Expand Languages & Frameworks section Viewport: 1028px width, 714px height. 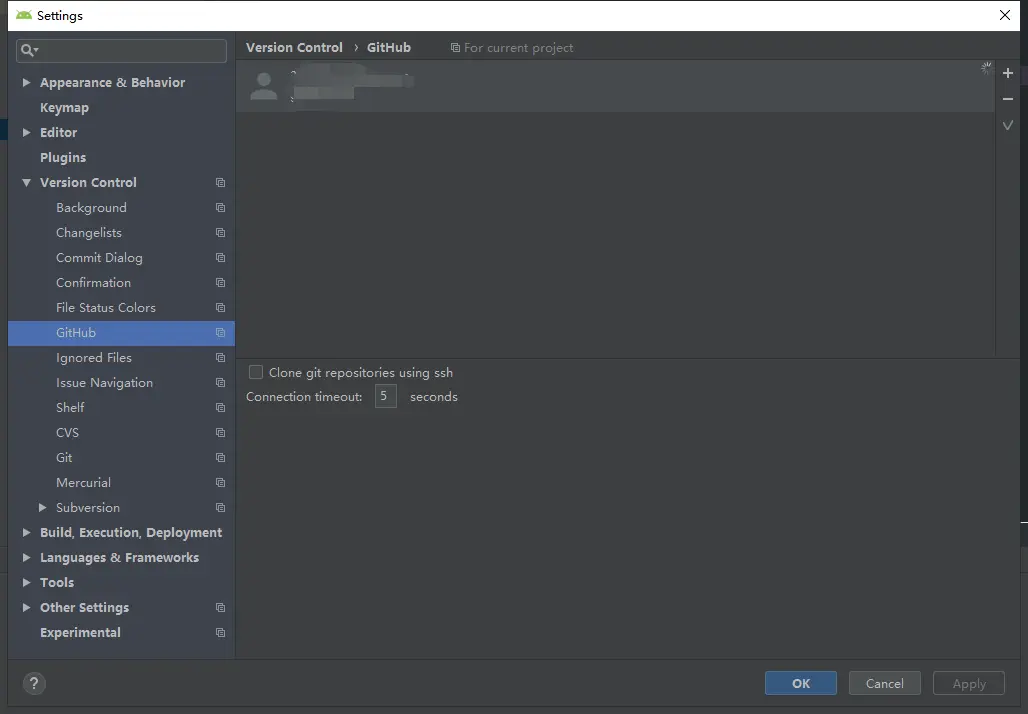point(26,557)
